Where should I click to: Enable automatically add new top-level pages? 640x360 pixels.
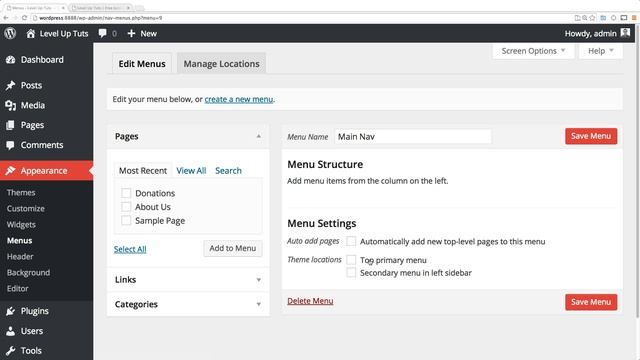[351, 241]
